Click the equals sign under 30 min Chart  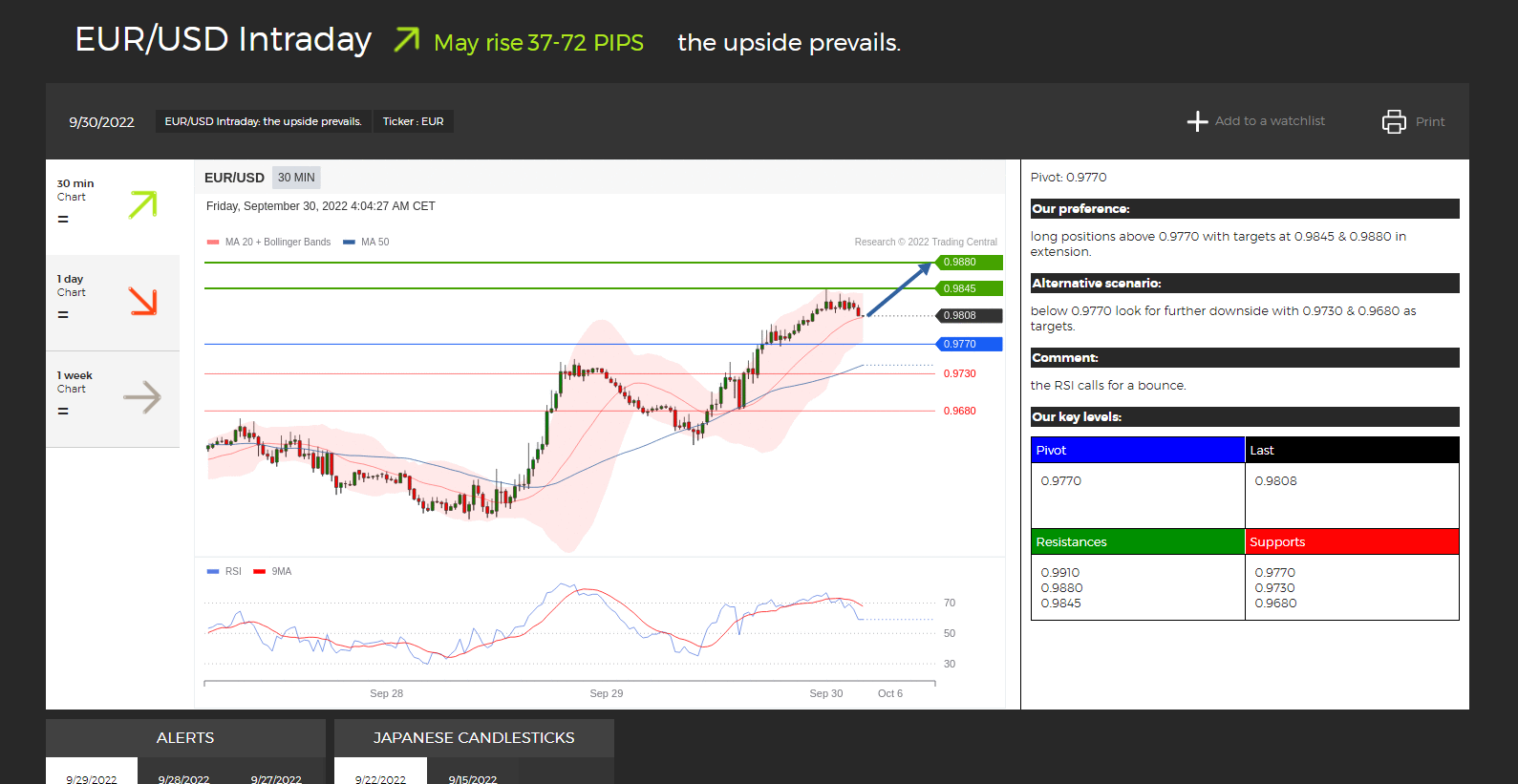pos(63,219)
